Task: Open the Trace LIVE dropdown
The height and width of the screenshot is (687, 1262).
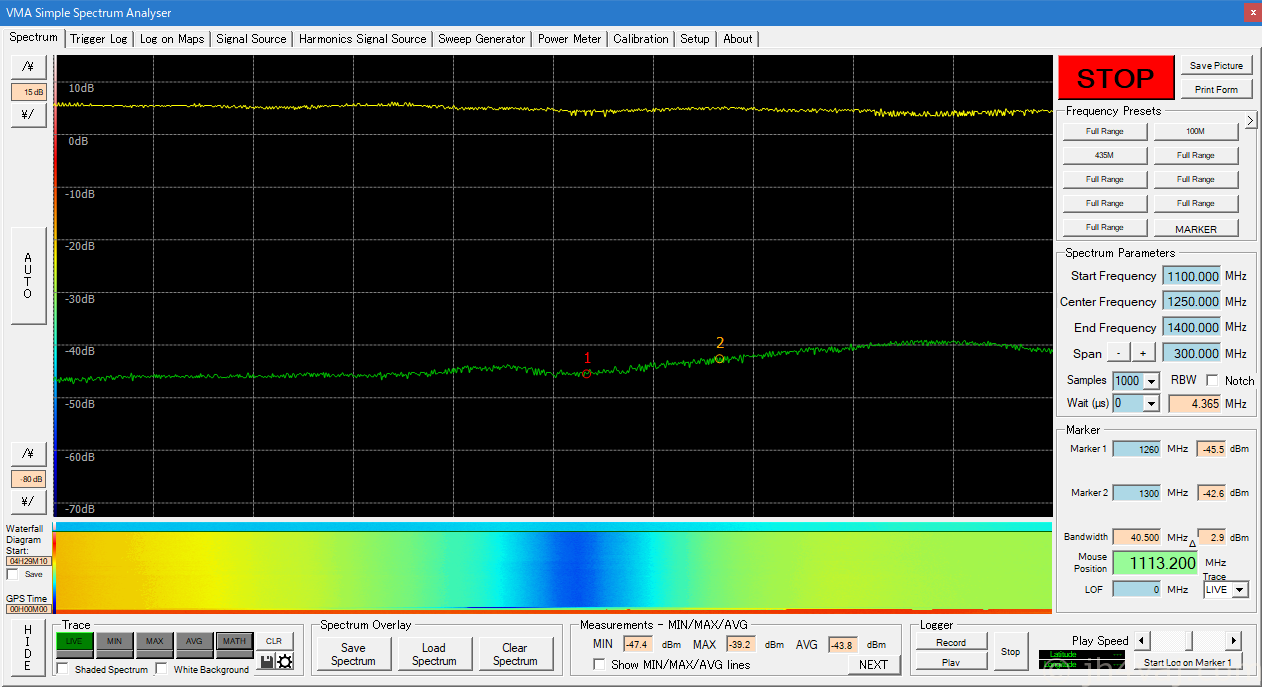Action: (1241, 590)
